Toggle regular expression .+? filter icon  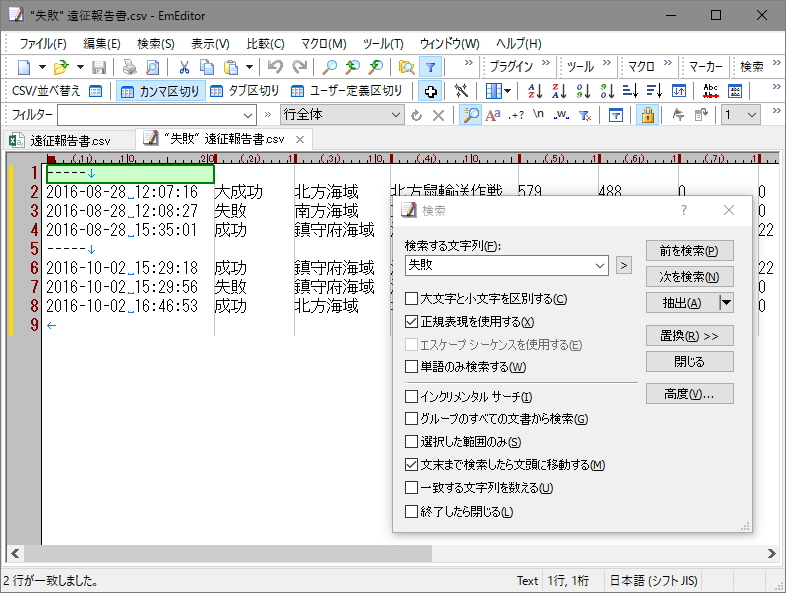(x=516, y=115)
